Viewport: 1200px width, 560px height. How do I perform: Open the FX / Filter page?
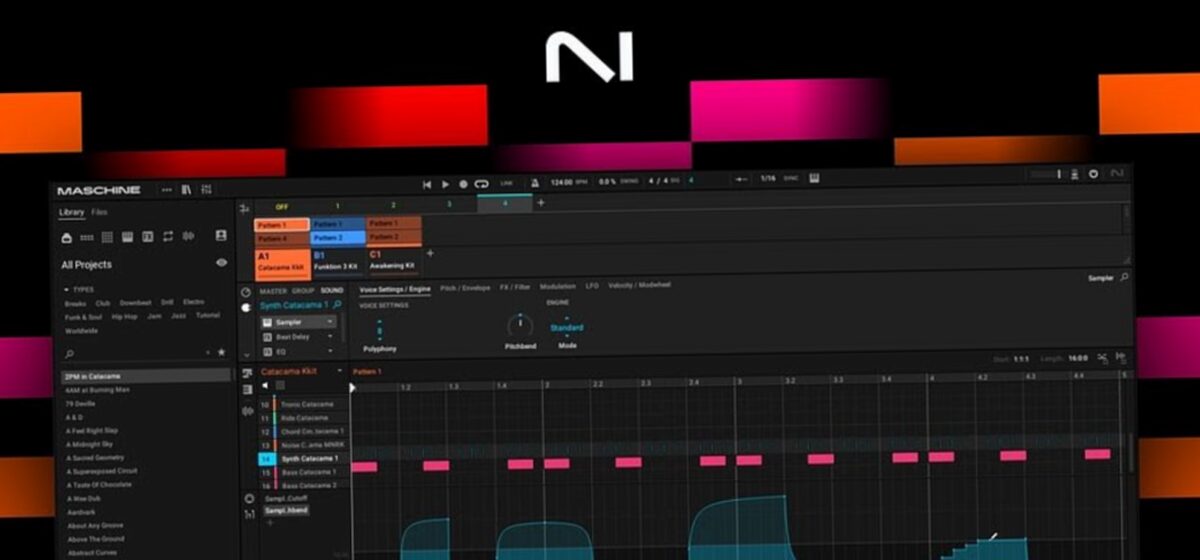point(515,287)
